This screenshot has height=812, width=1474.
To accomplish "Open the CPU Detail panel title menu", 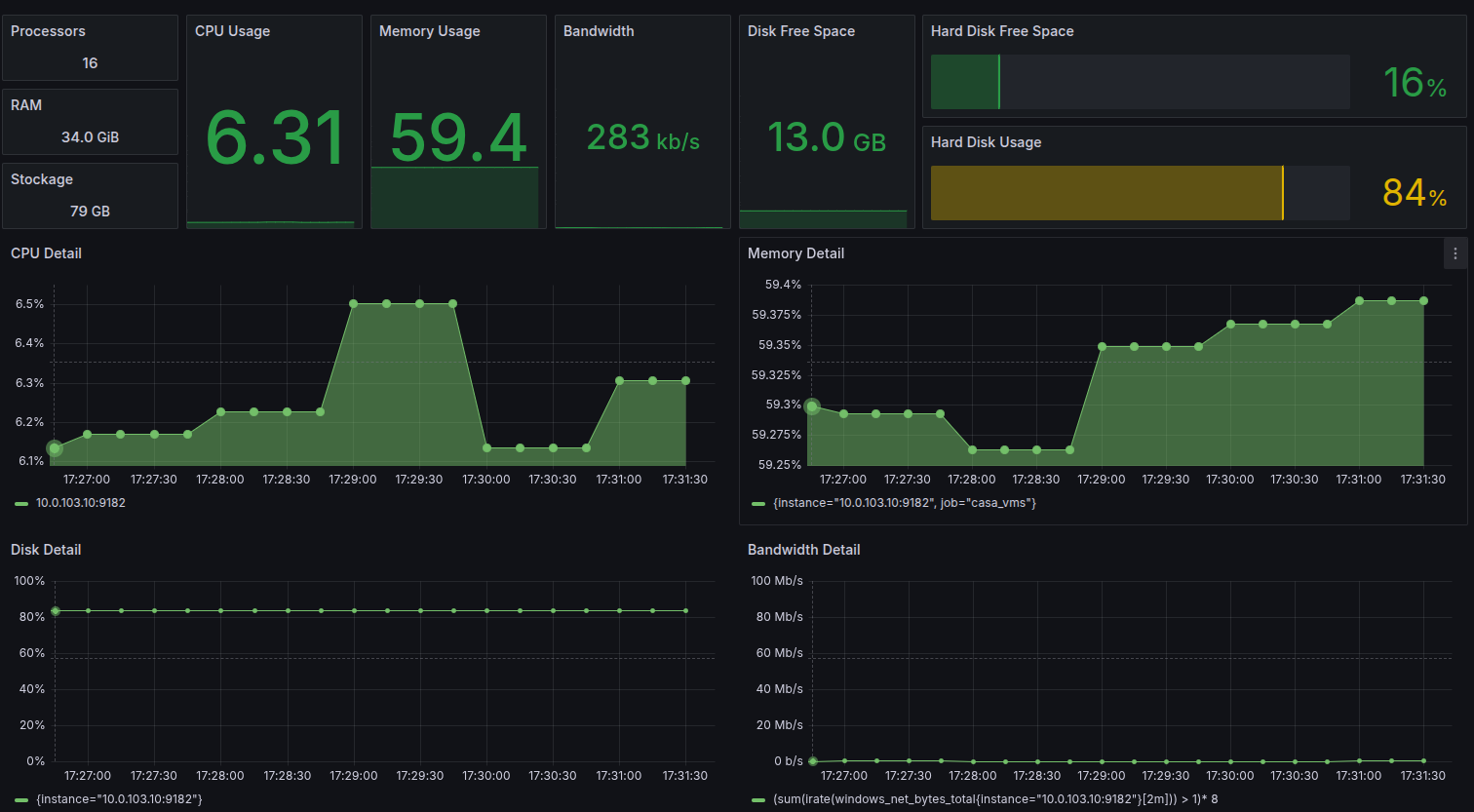I will (x=46, y=253).
